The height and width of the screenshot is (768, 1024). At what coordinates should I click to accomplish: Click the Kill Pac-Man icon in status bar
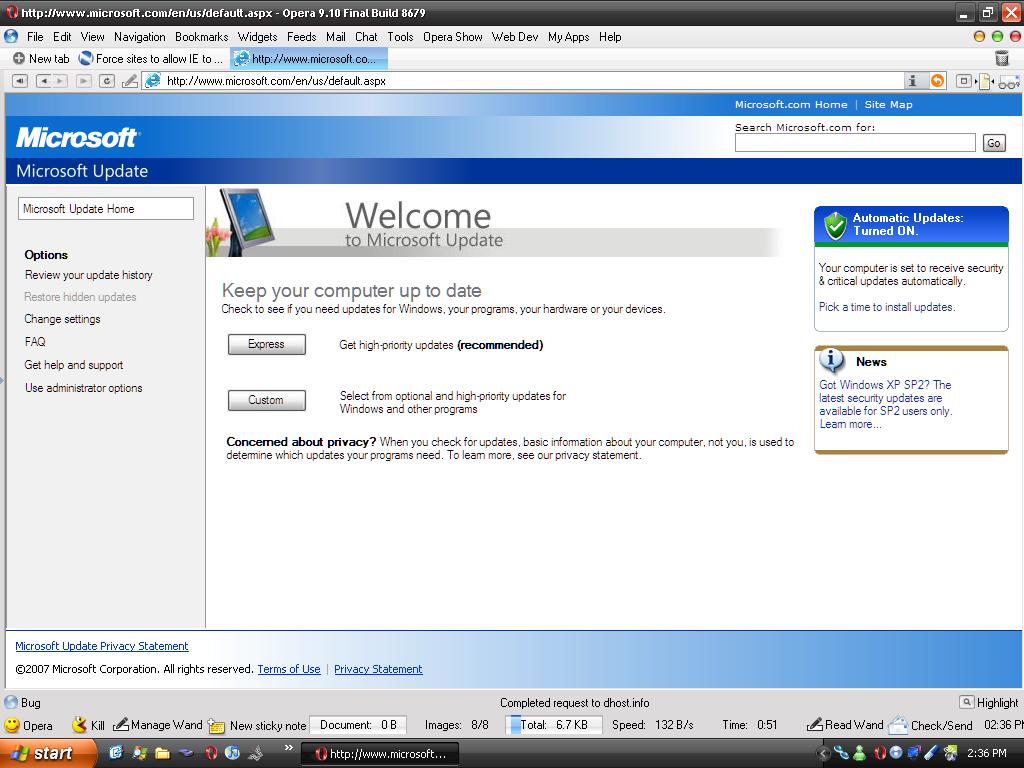[80, 725]
